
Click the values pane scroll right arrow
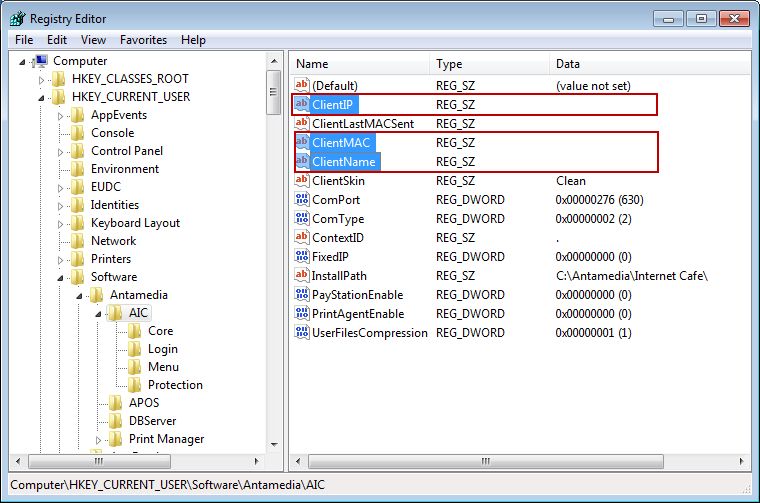742,461
